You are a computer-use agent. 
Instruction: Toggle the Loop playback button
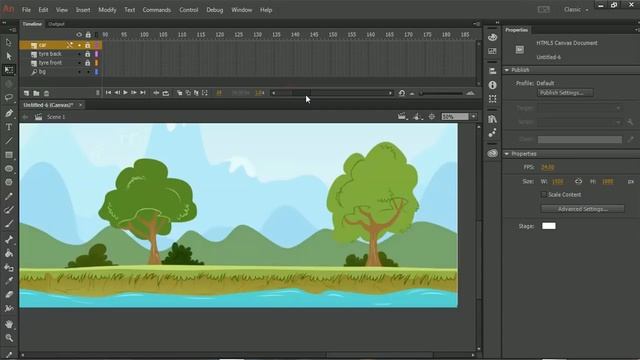[x=166, y=93]
